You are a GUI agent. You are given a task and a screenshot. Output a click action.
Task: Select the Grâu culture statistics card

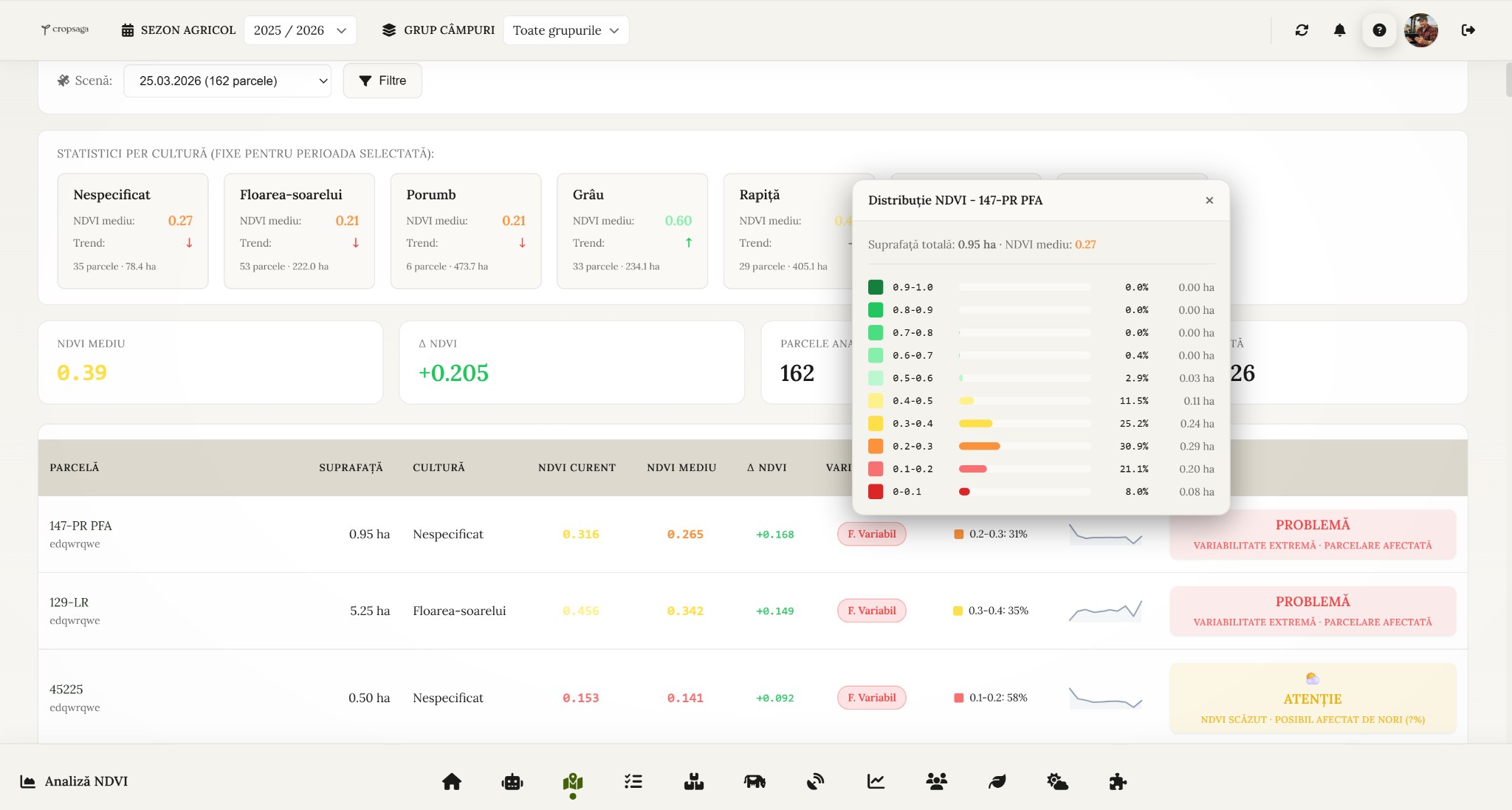[x=632, y=230]
